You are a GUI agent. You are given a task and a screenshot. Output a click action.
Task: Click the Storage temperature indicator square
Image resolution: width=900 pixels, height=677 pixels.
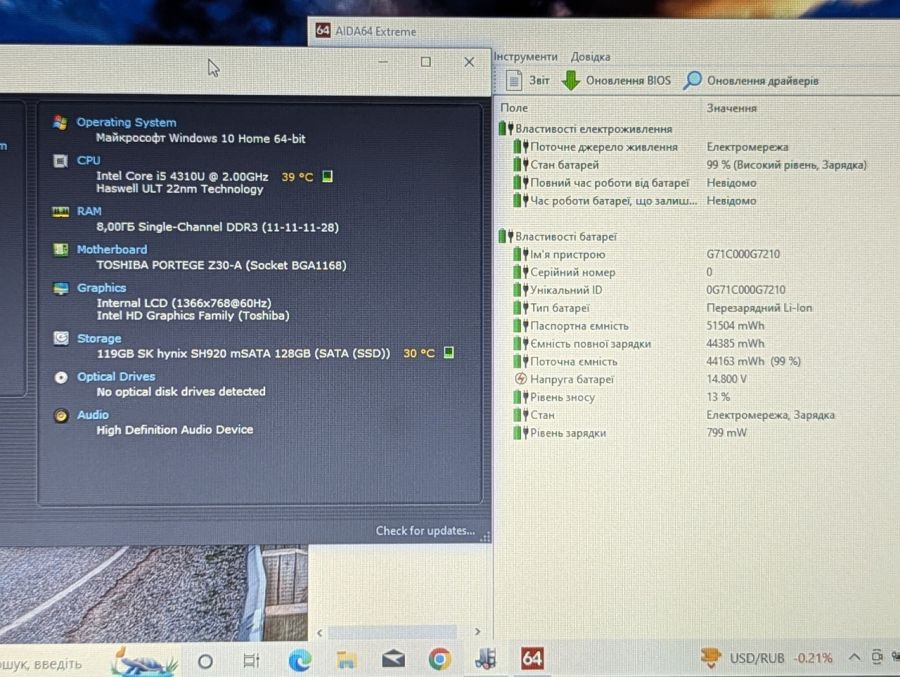[449, 353]
